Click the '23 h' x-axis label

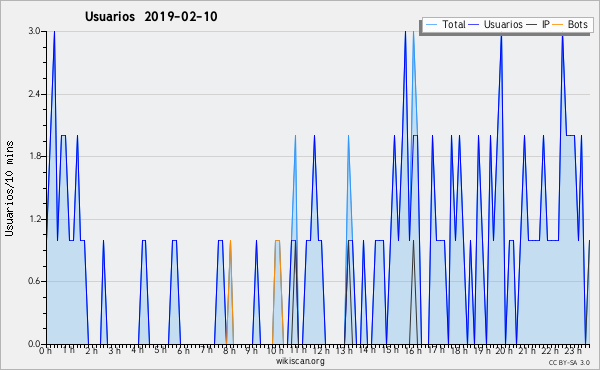[x=573, y=350]
